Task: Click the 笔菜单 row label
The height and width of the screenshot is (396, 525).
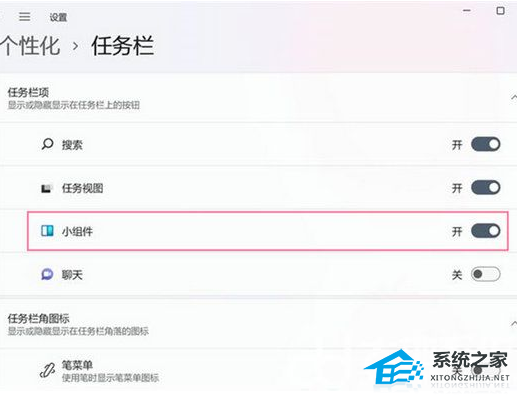Action: (x=77, y=365)
